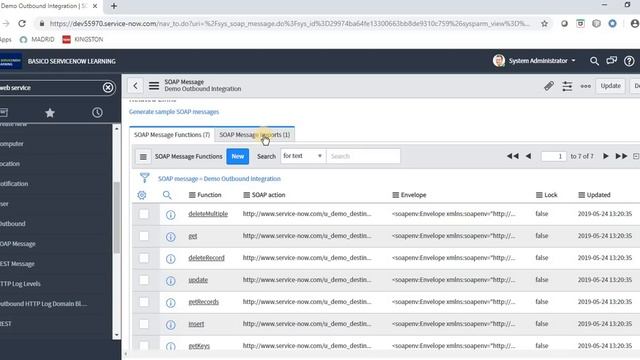Image resolution: width=640 pixels, height=360 pixels.
Task: Select the update row checkbox
Action: coord(144,280)
